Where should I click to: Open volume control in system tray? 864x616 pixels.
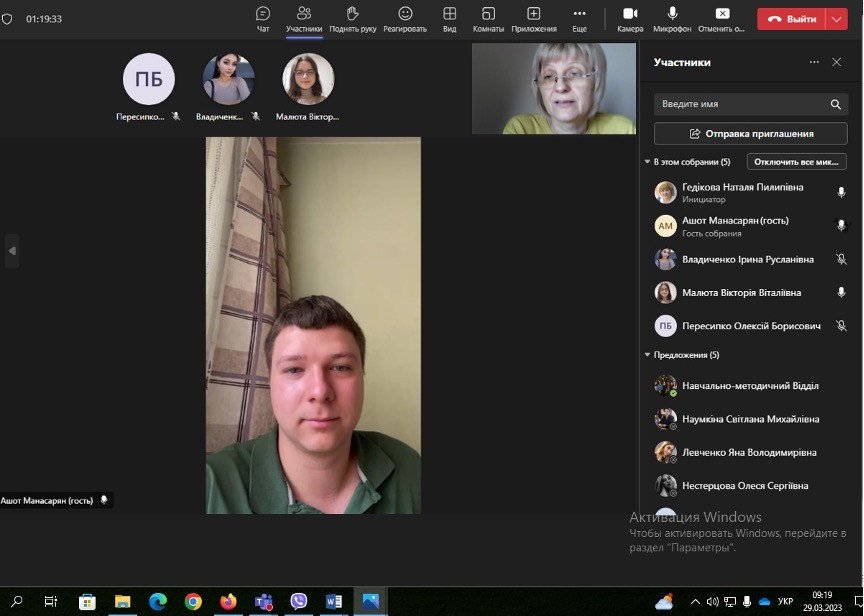712,602
